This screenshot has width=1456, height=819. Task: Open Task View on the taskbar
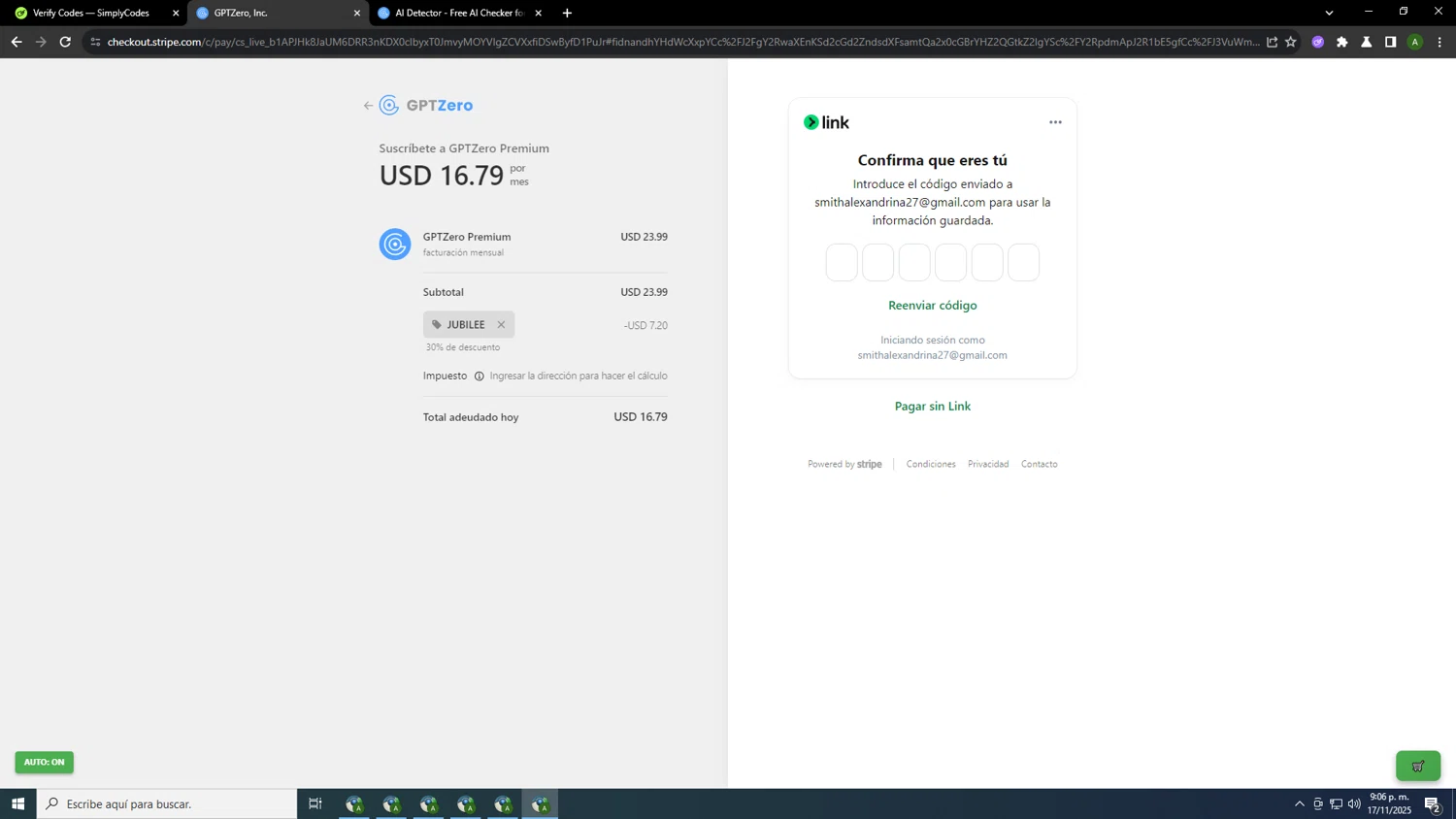pyautogui.click(x=315, y=803)
